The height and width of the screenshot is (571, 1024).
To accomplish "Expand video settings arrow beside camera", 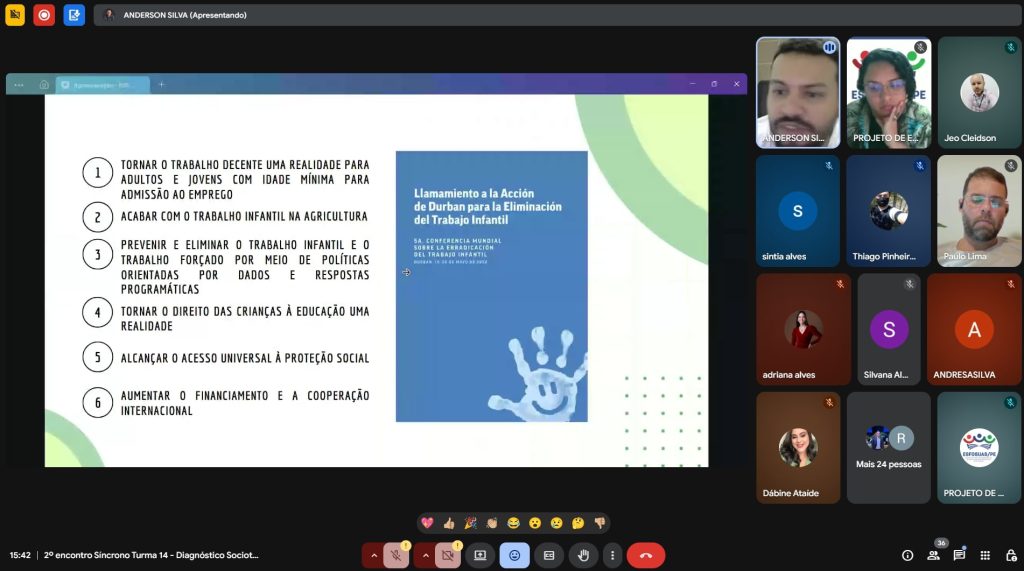I will coord(424,555).
